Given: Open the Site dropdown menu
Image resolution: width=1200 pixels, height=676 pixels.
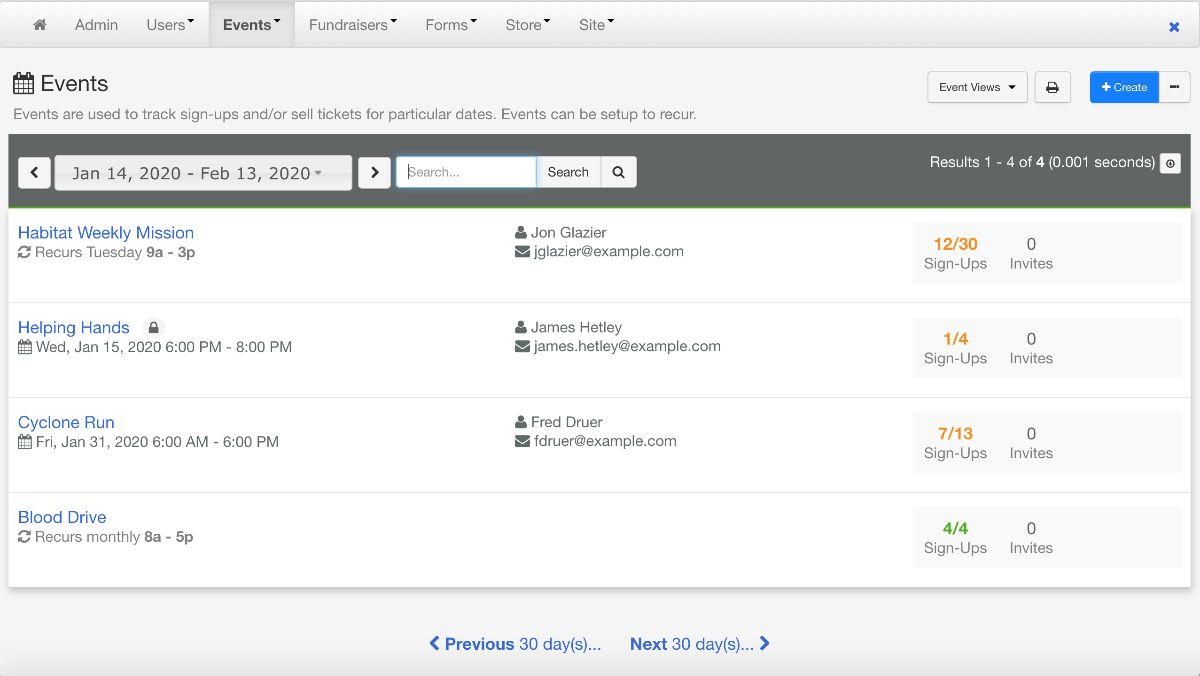Looking at the screenshot, I should click(596, 25).
